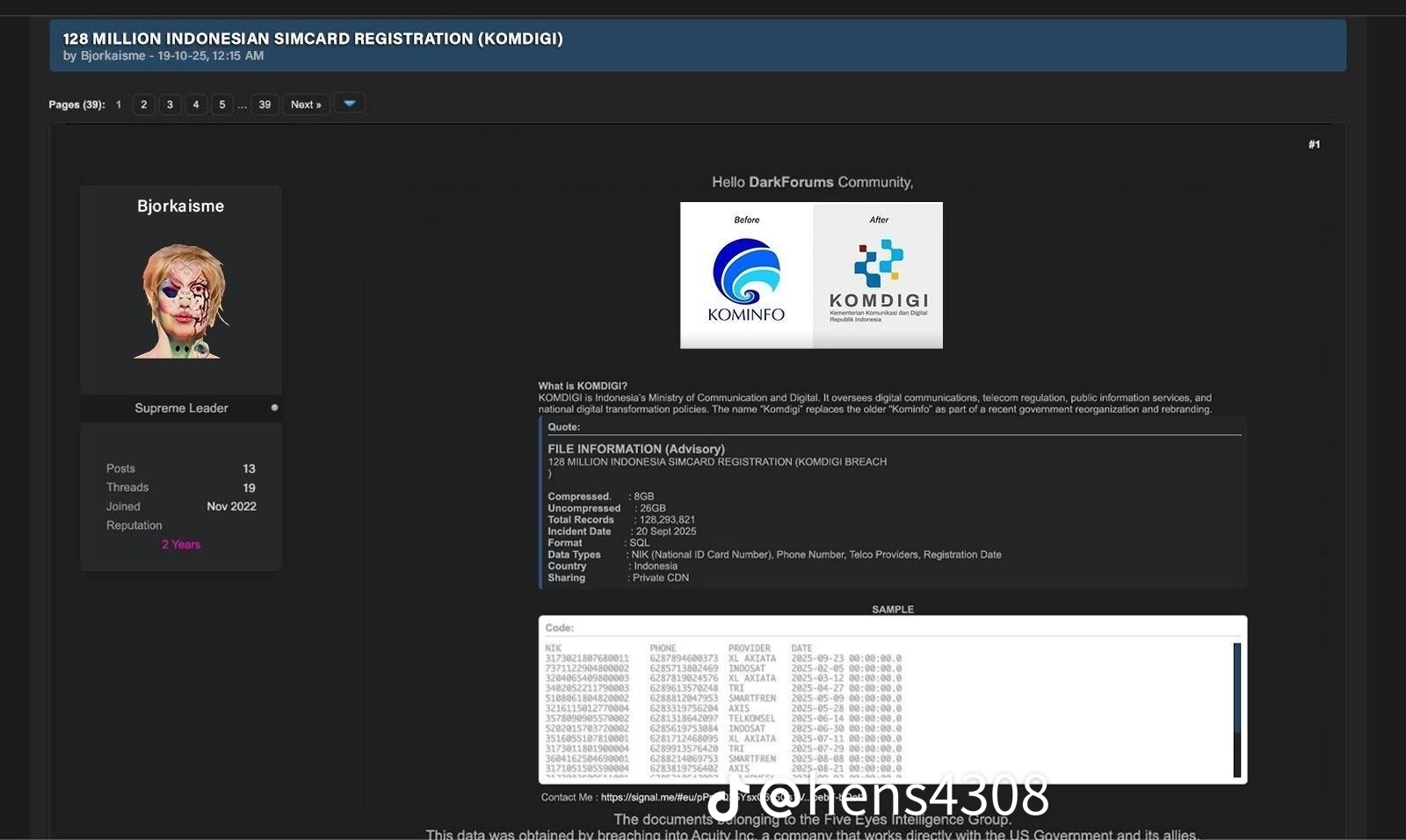
Task: Click the Bjorkaisme user avatar image
Action: 181,301
